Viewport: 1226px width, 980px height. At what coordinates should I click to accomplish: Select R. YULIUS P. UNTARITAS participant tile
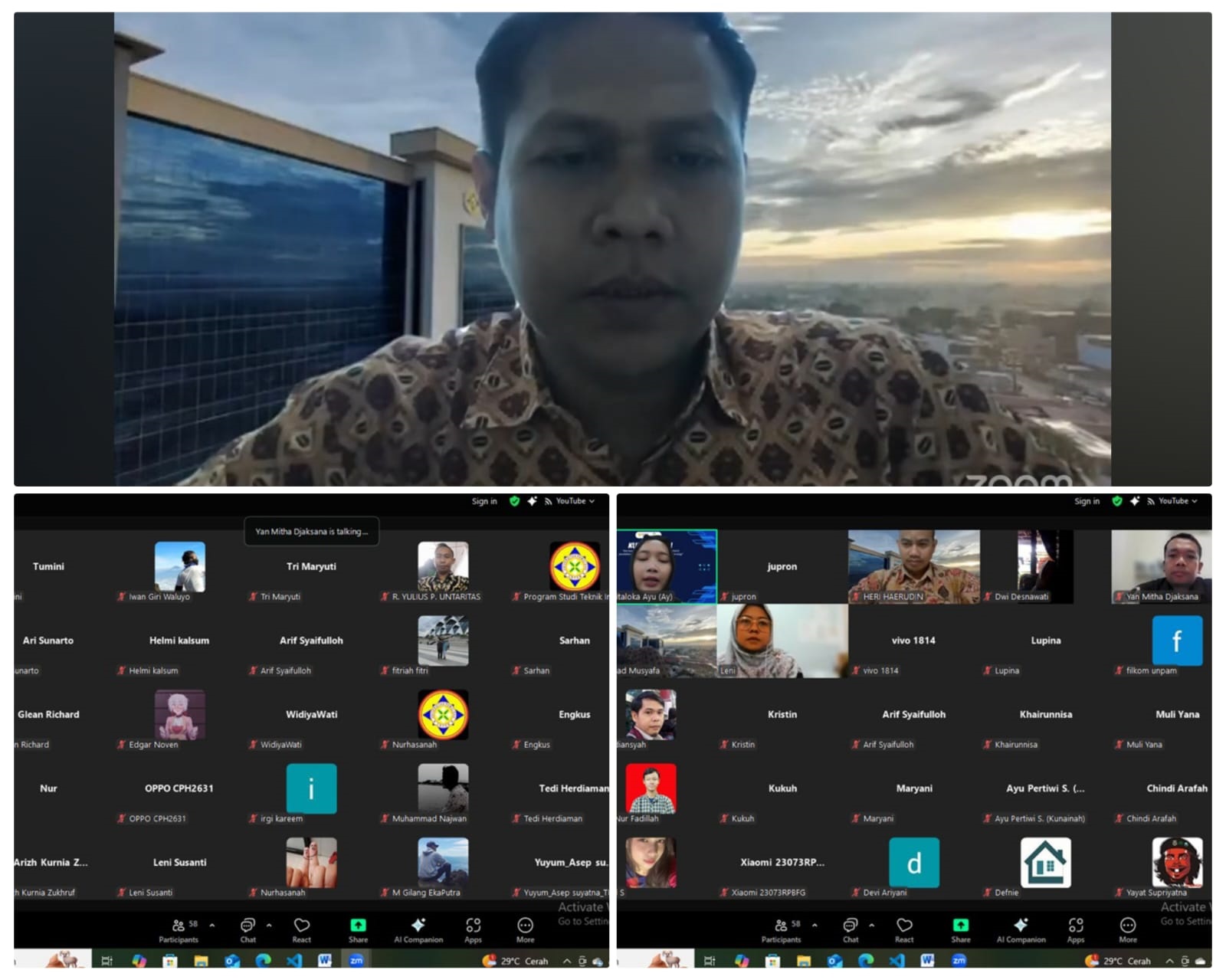pos(443,567)
